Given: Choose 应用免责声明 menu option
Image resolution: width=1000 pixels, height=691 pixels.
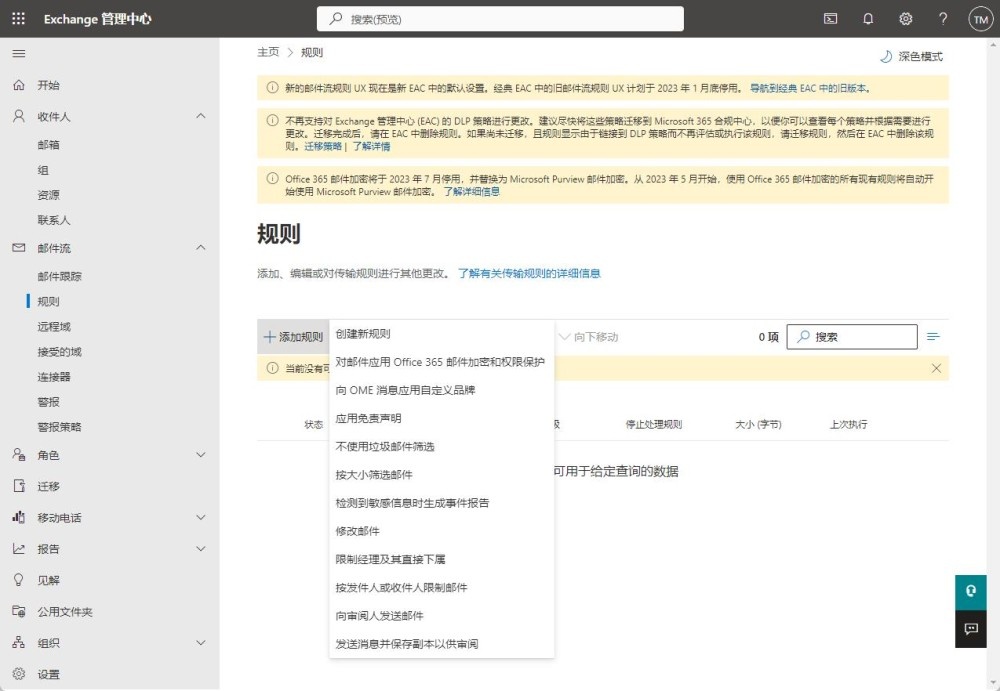Looking at the screenshot, I should coord(368,418).
